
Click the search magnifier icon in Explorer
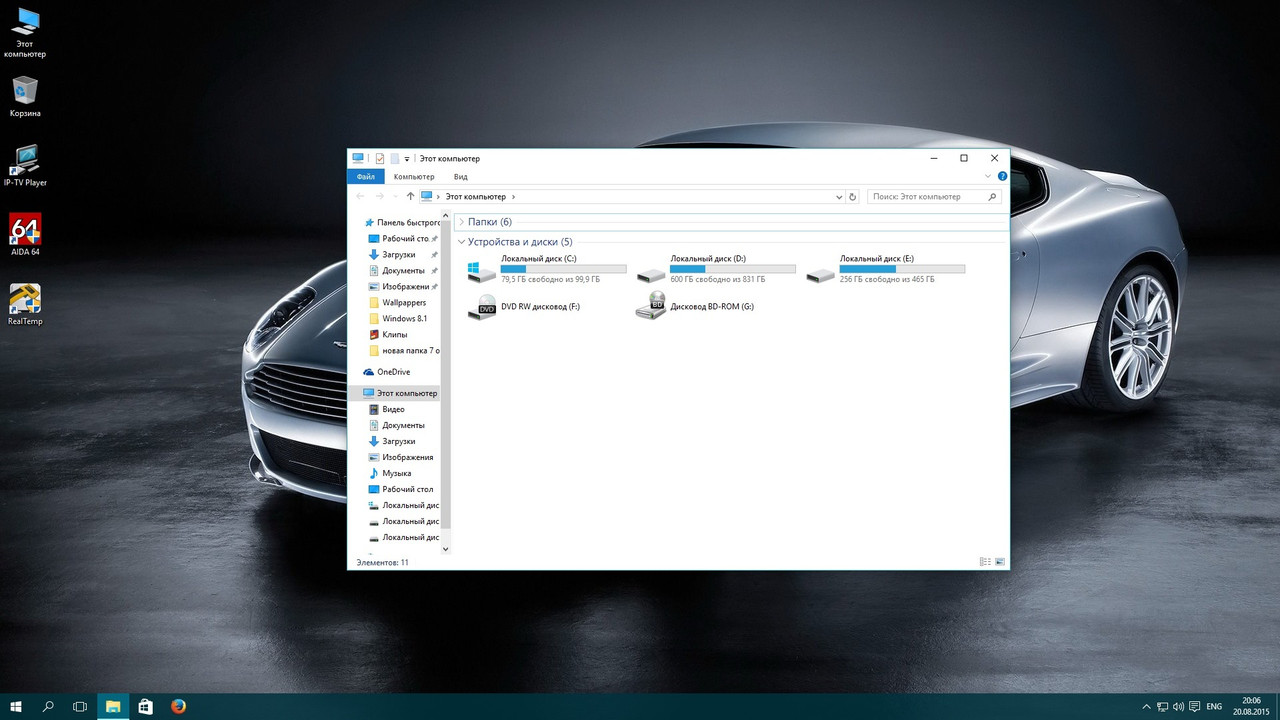(x=992, y=197)
